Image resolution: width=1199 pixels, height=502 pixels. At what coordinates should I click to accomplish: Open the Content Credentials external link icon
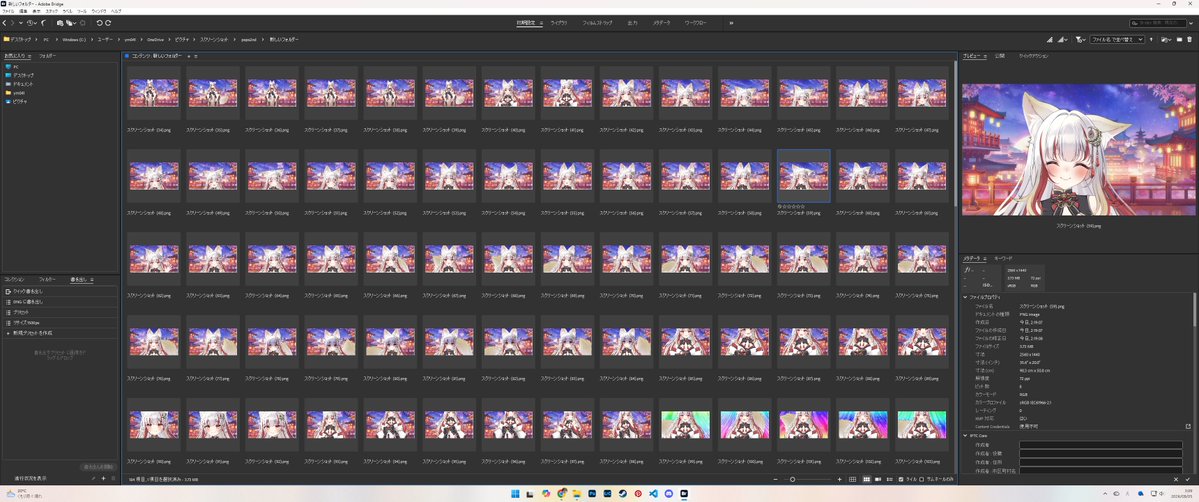click(1188, 426)
